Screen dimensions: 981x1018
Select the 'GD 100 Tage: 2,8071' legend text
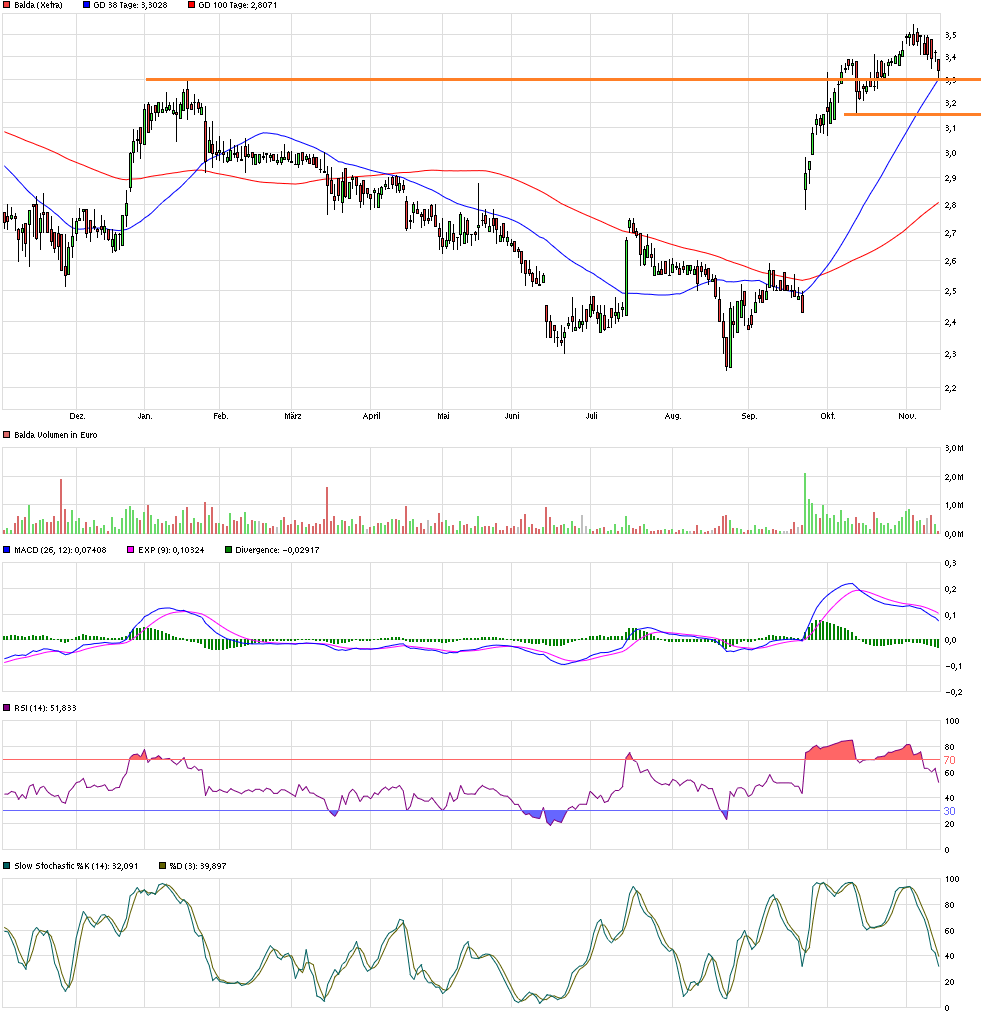click(238, 5)
